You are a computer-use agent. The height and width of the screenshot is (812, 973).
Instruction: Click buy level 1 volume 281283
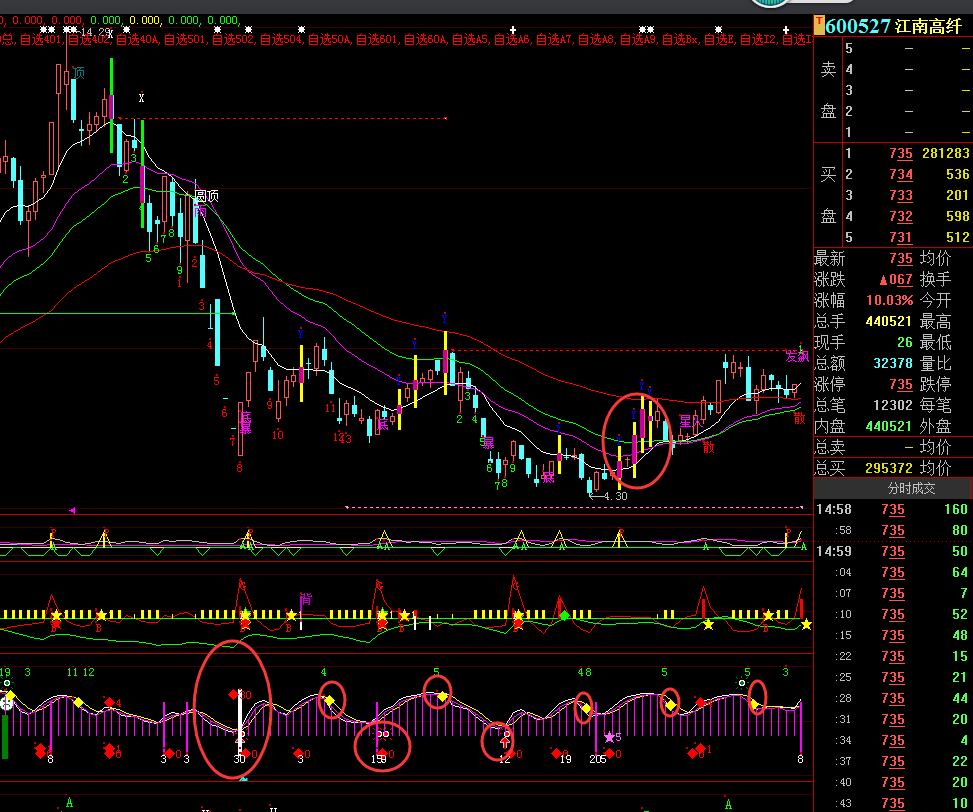(x=946, y=153)
